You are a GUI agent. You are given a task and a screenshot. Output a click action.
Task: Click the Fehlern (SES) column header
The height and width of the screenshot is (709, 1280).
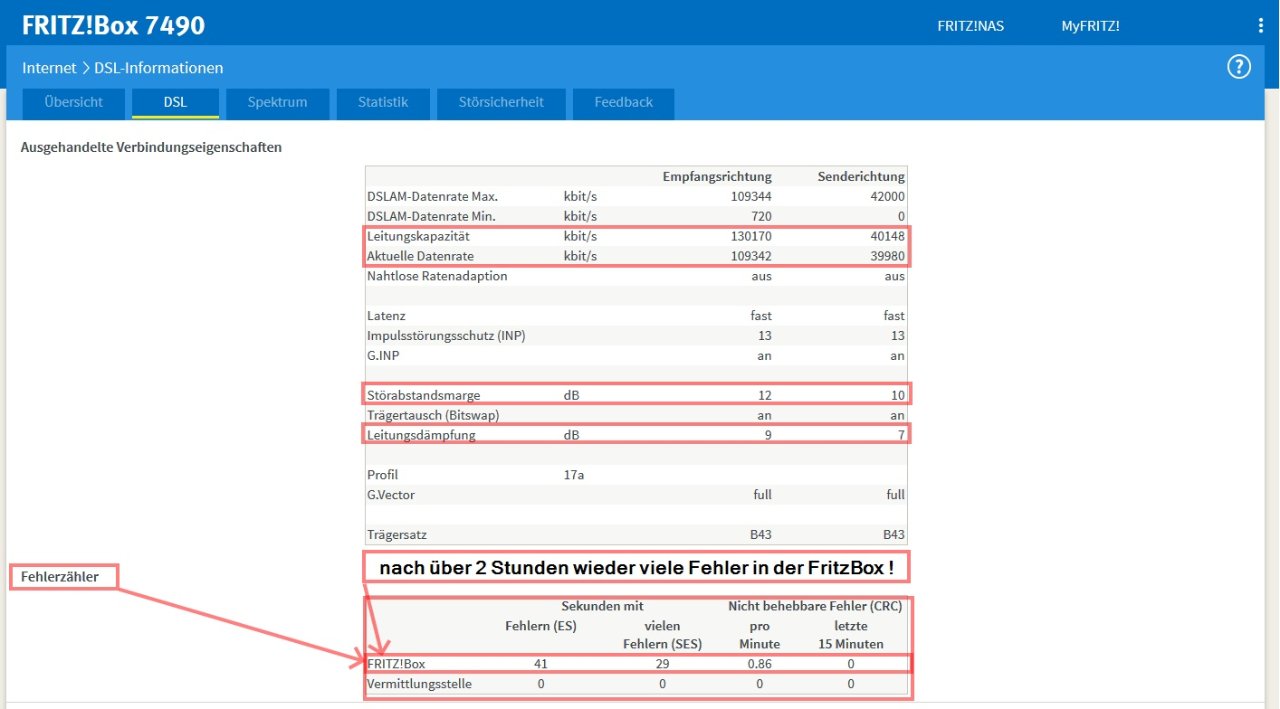tap(662, 644)
